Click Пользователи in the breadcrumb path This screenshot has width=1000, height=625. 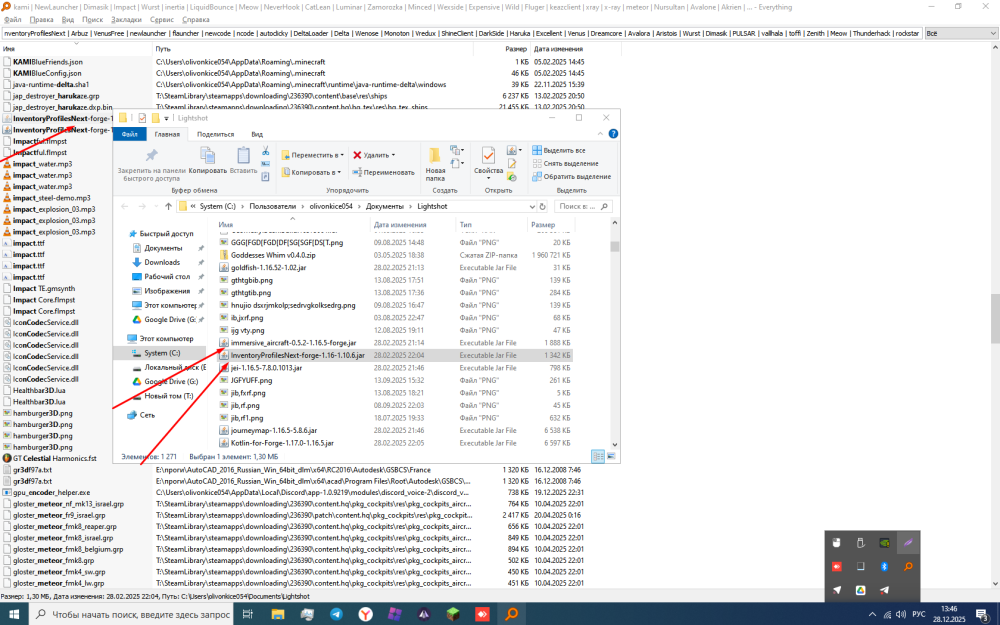pos(272,206)
